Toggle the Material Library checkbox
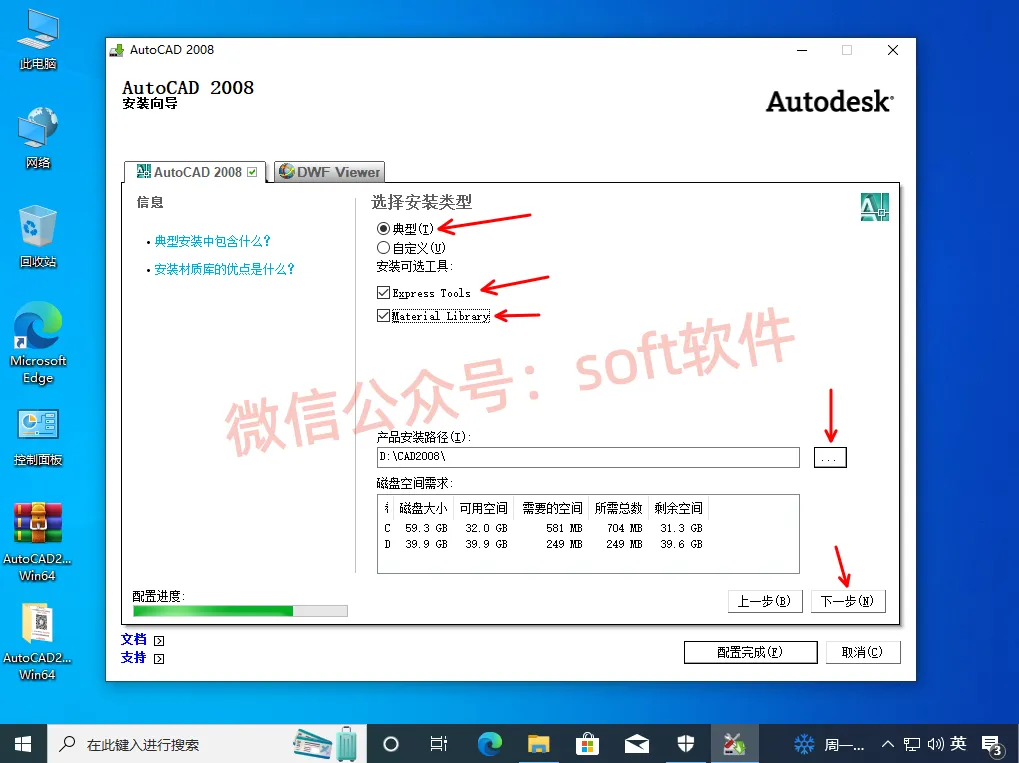Image resolution: width=1019 pixels, height=763 pixels. pyautogui.click(x=383, y=316)
